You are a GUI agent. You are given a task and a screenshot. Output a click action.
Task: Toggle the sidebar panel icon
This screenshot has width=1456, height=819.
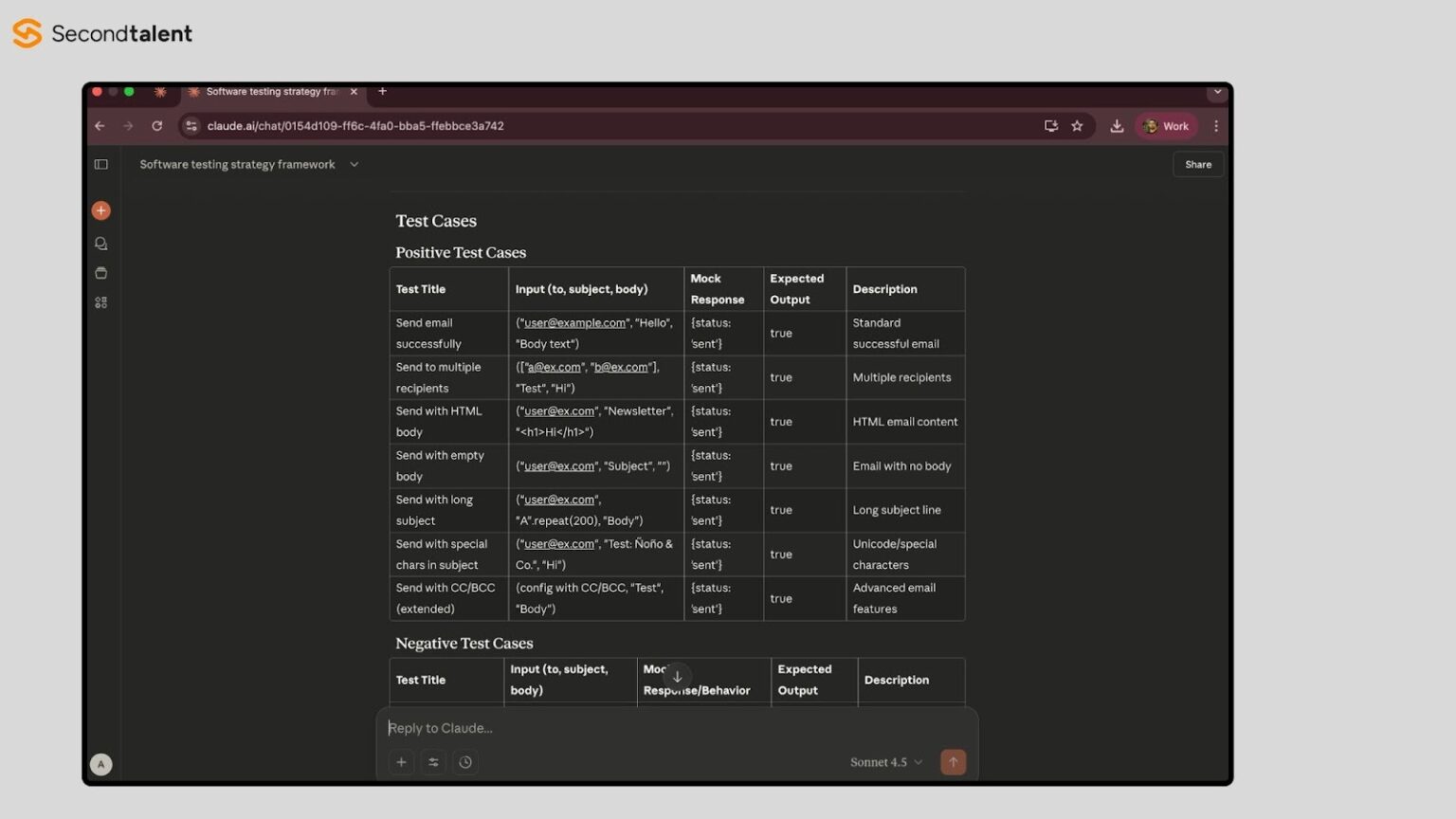point(100,164)
